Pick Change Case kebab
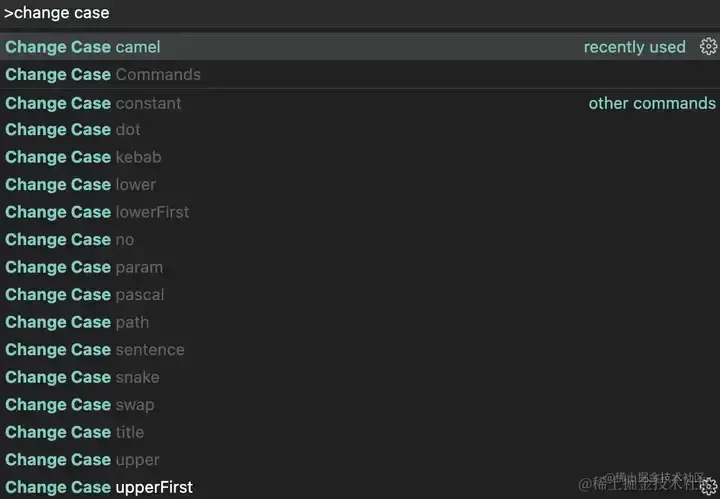Screen dimensions: 720x499 click(360, 157)
